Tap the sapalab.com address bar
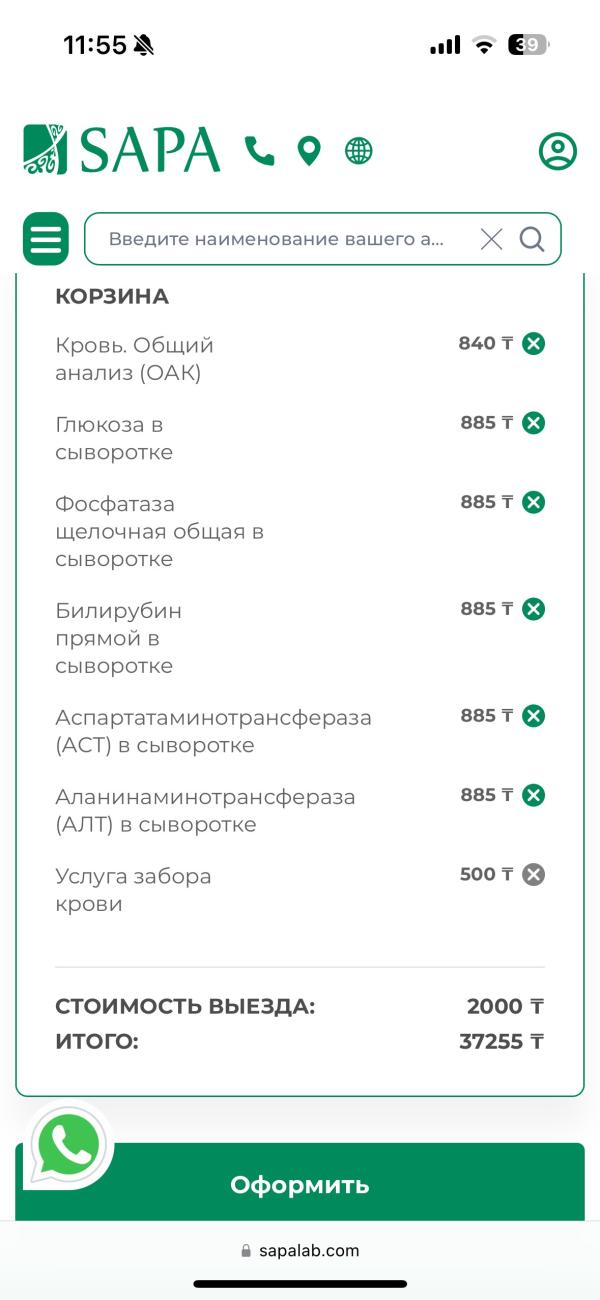Viewport: 600px width, 1300px height. 300,1250
